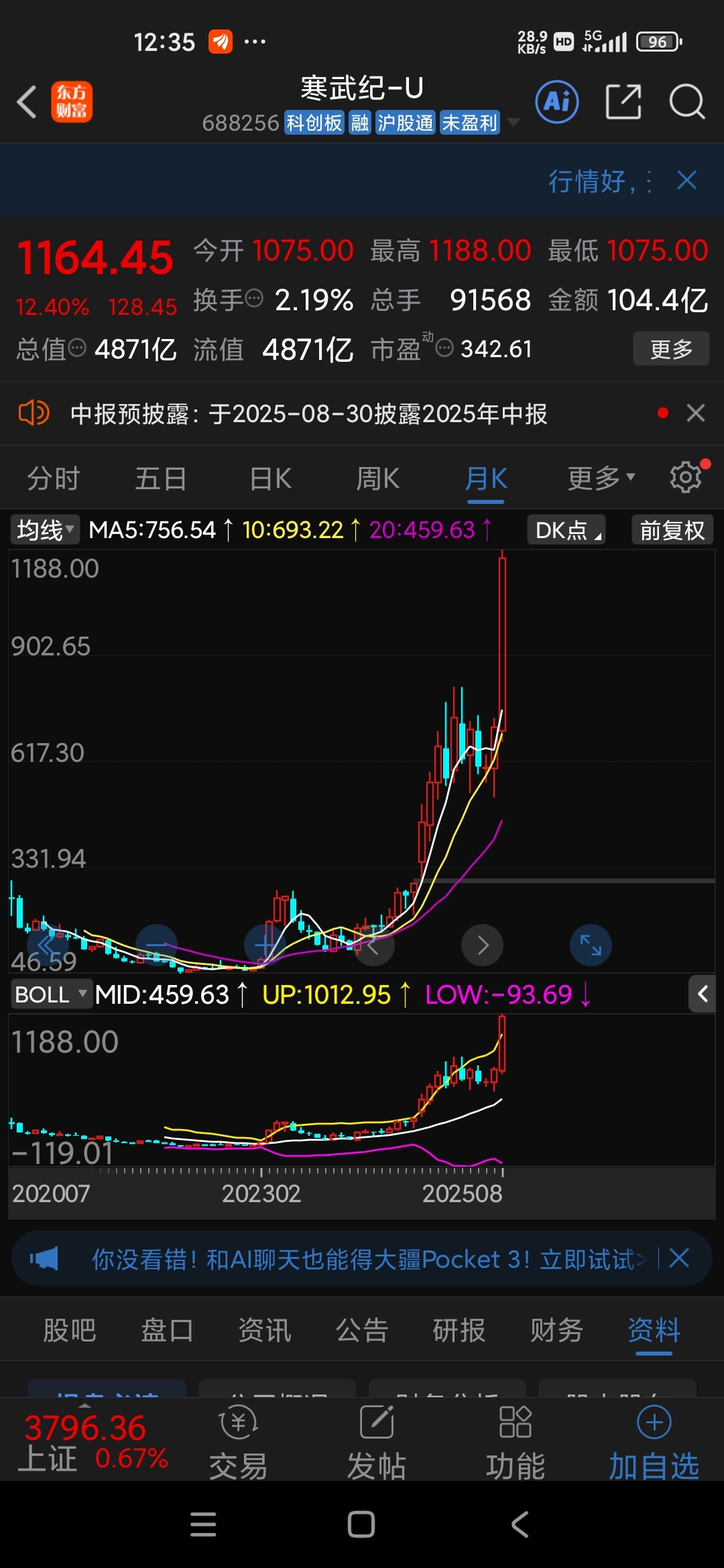Open the 功能 functions icon
The image size is (724, 1568).
pos(516,1442)
